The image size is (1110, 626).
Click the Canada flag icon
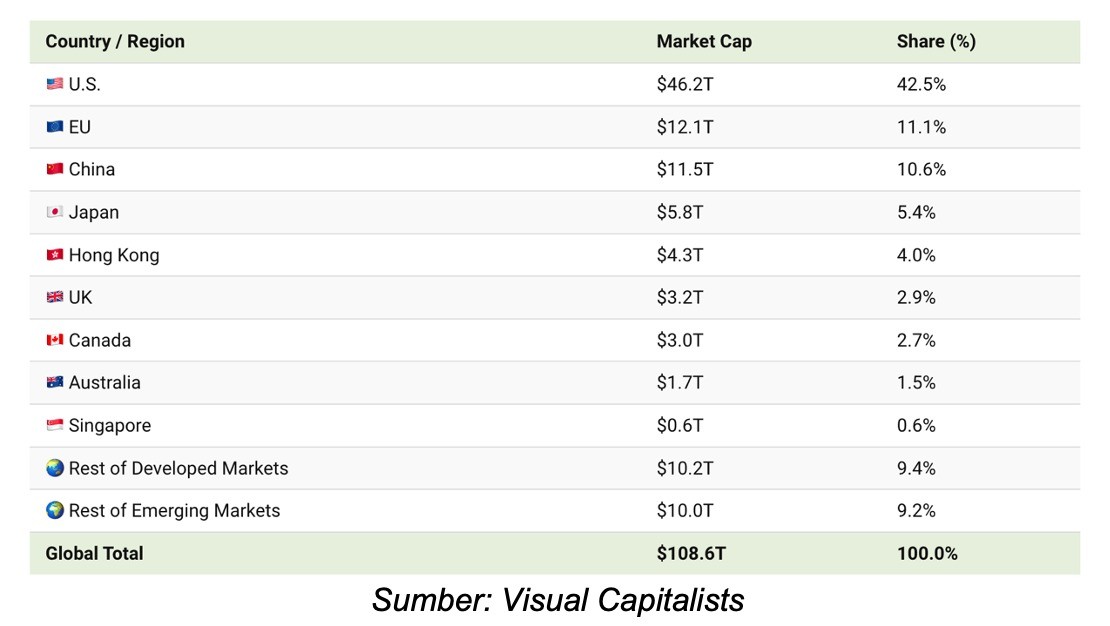point(55,340)
